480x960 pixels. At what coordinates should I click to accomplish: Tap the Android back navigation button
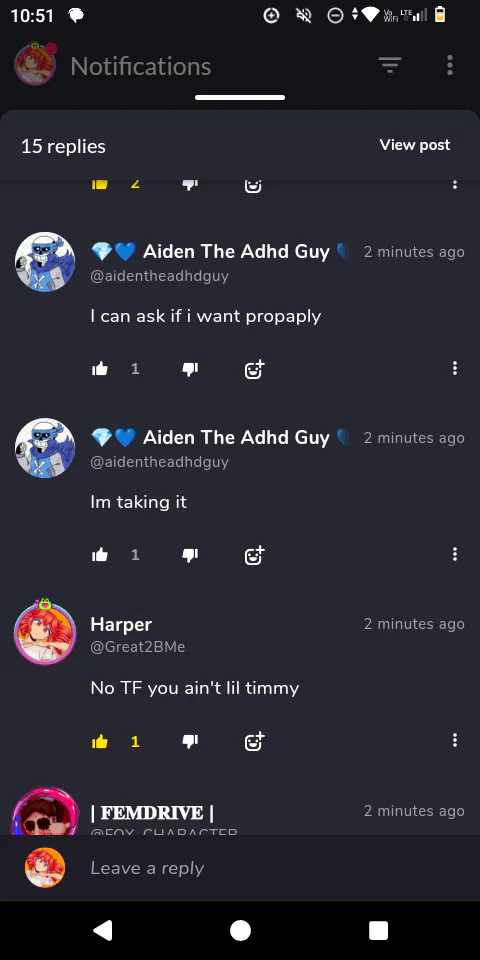(103, 930)
